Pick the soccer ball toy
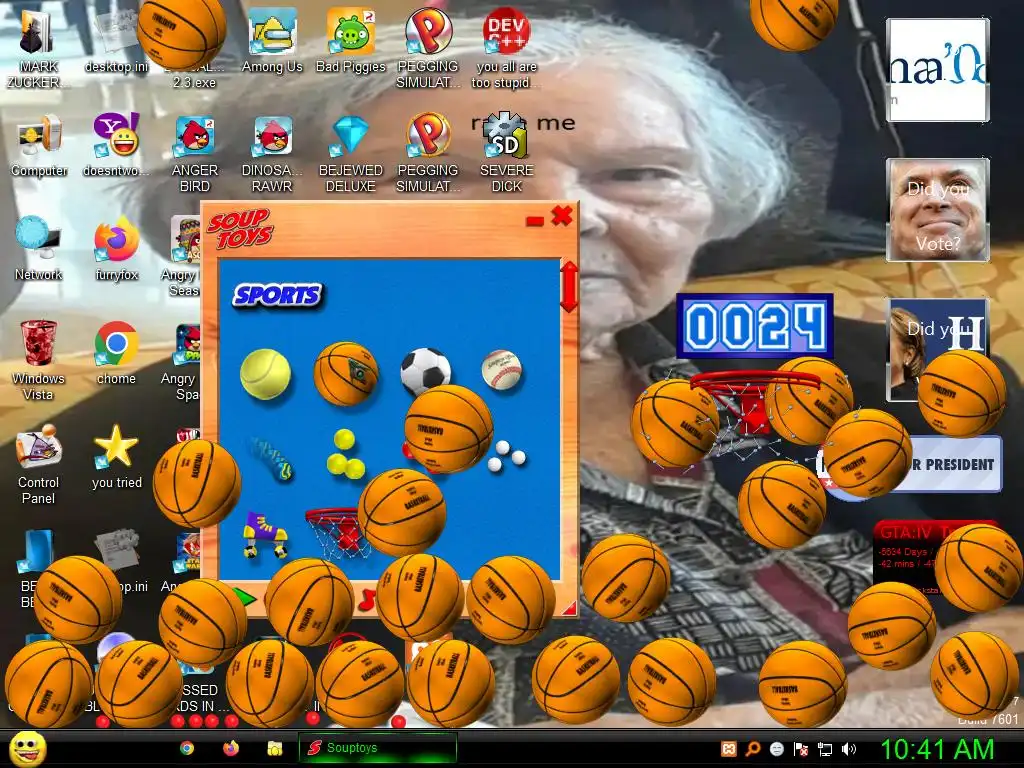 [425, 371]
